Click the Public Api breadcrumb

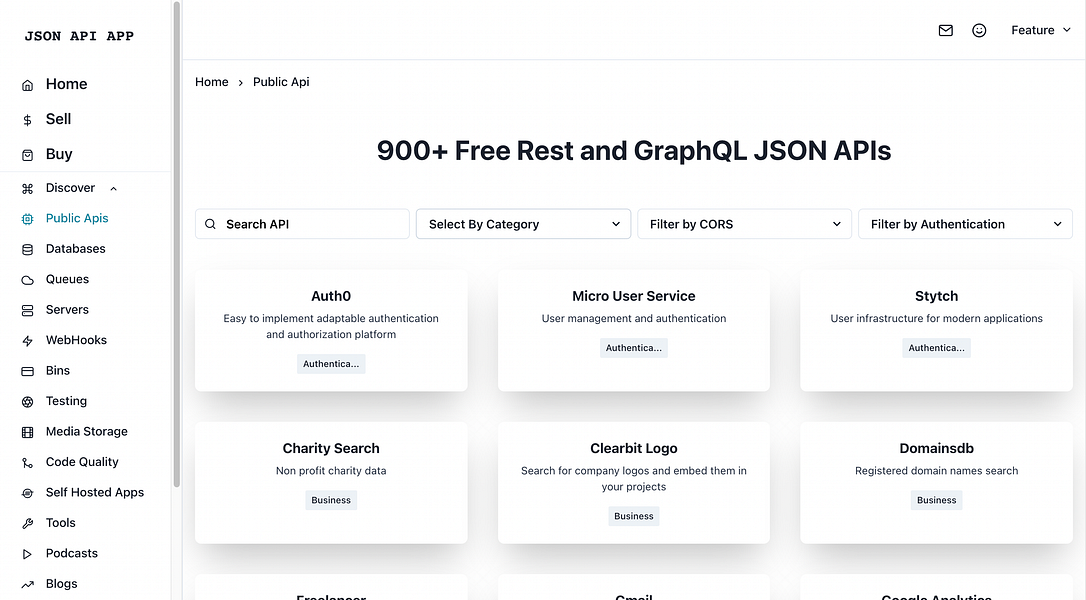coord(281,82)
